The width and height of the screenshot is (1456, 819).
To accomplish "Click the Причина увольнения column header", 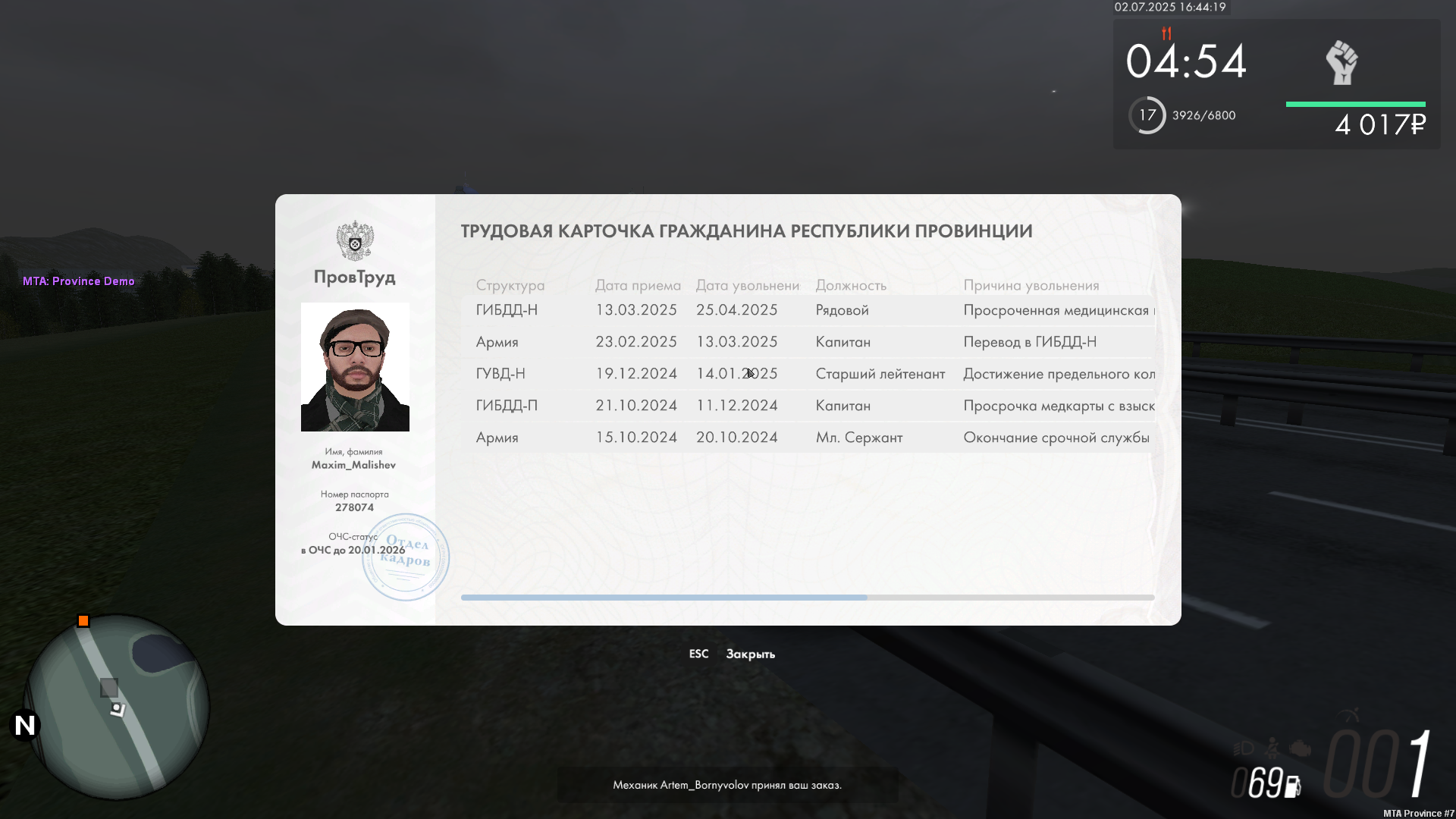I will click(1031, 285).
